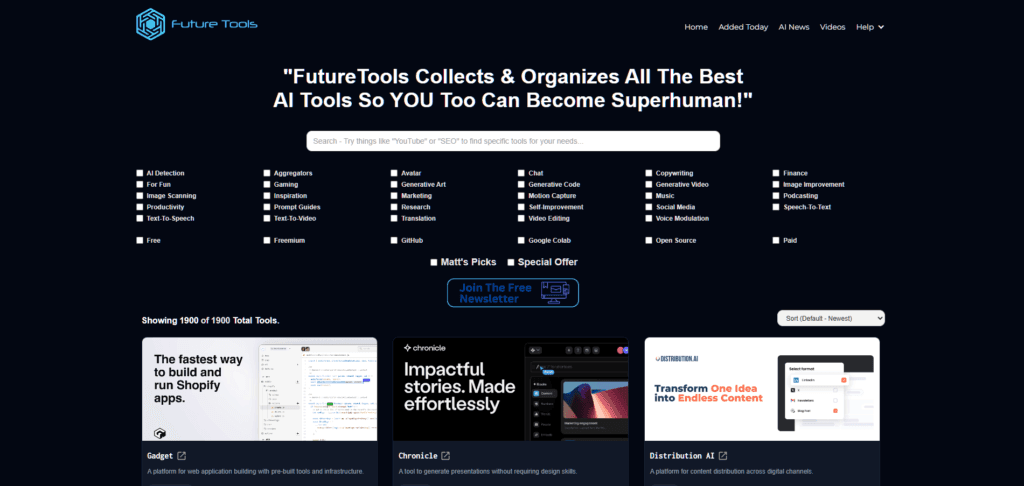
Task: Open the Chronicle tool title link
Action: tap(418, 456)
